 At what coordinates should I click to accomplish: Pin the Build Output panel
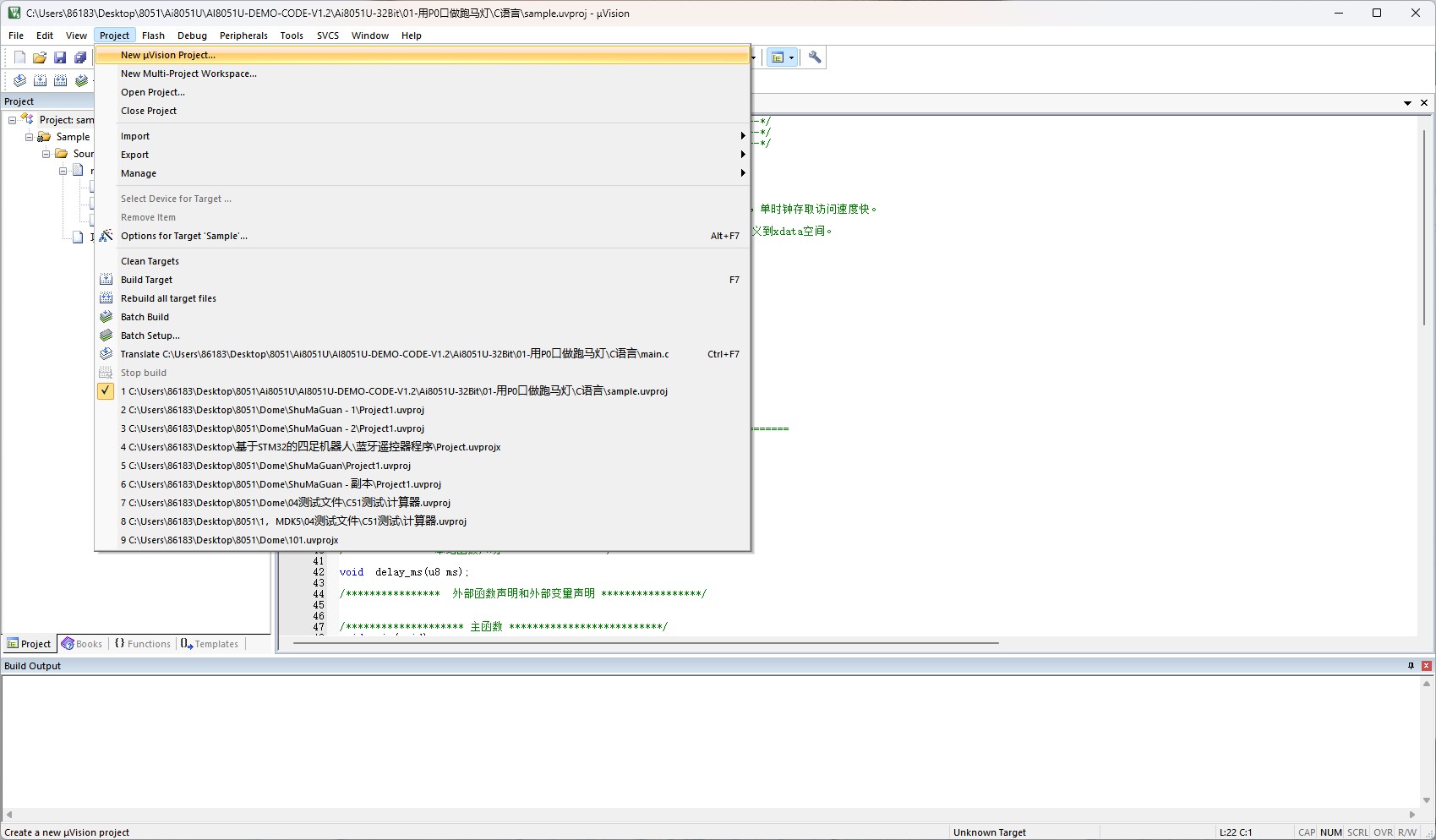(1411, 666)
